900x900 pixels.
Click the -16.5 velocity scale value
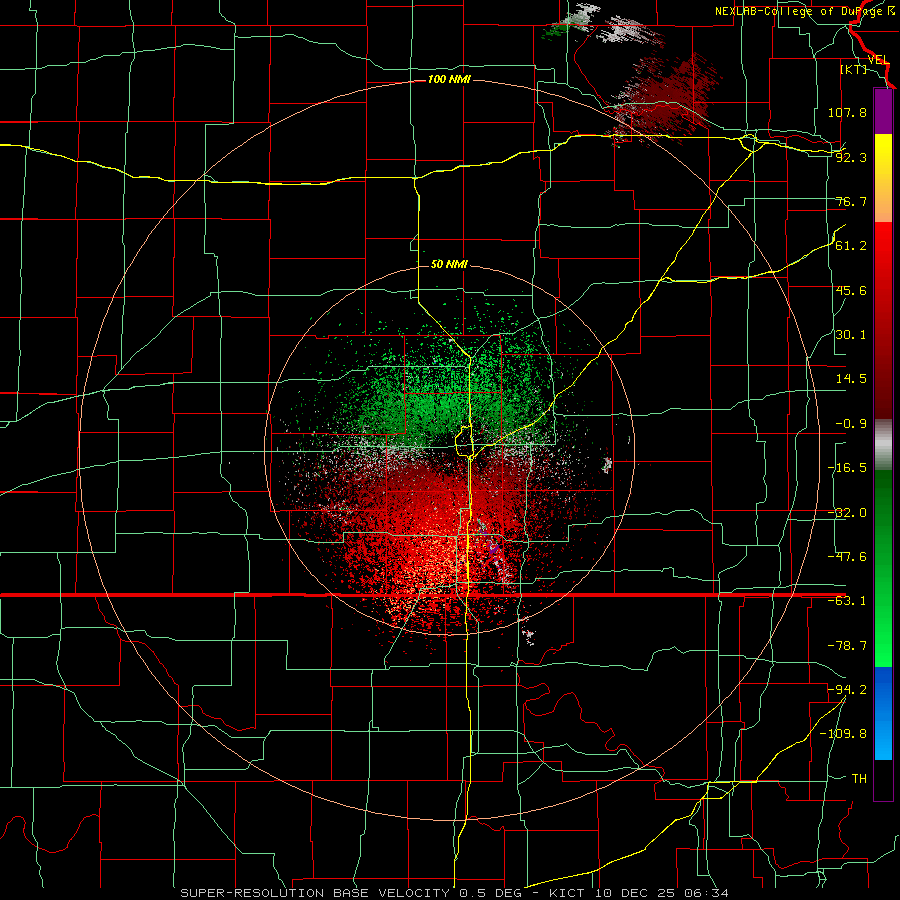pos(847,468)
